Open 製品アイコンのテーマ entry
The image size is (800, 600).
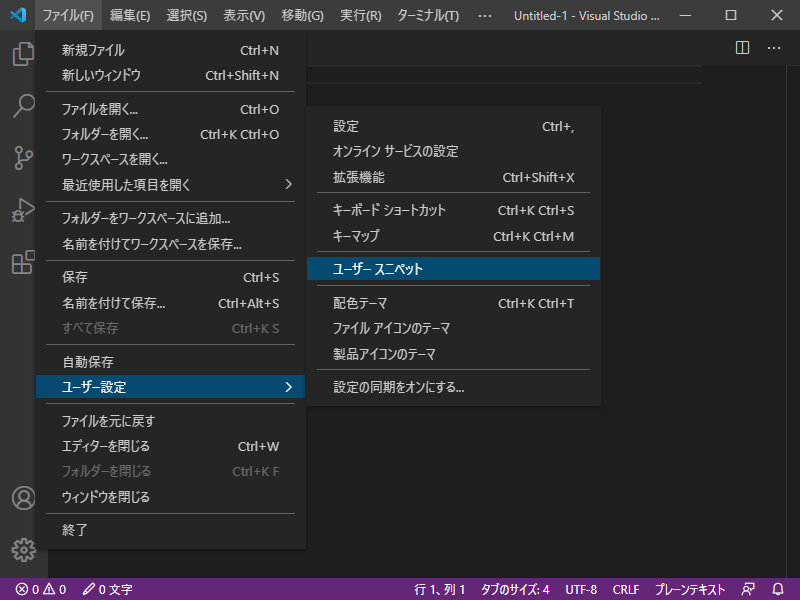coord(453,354)
